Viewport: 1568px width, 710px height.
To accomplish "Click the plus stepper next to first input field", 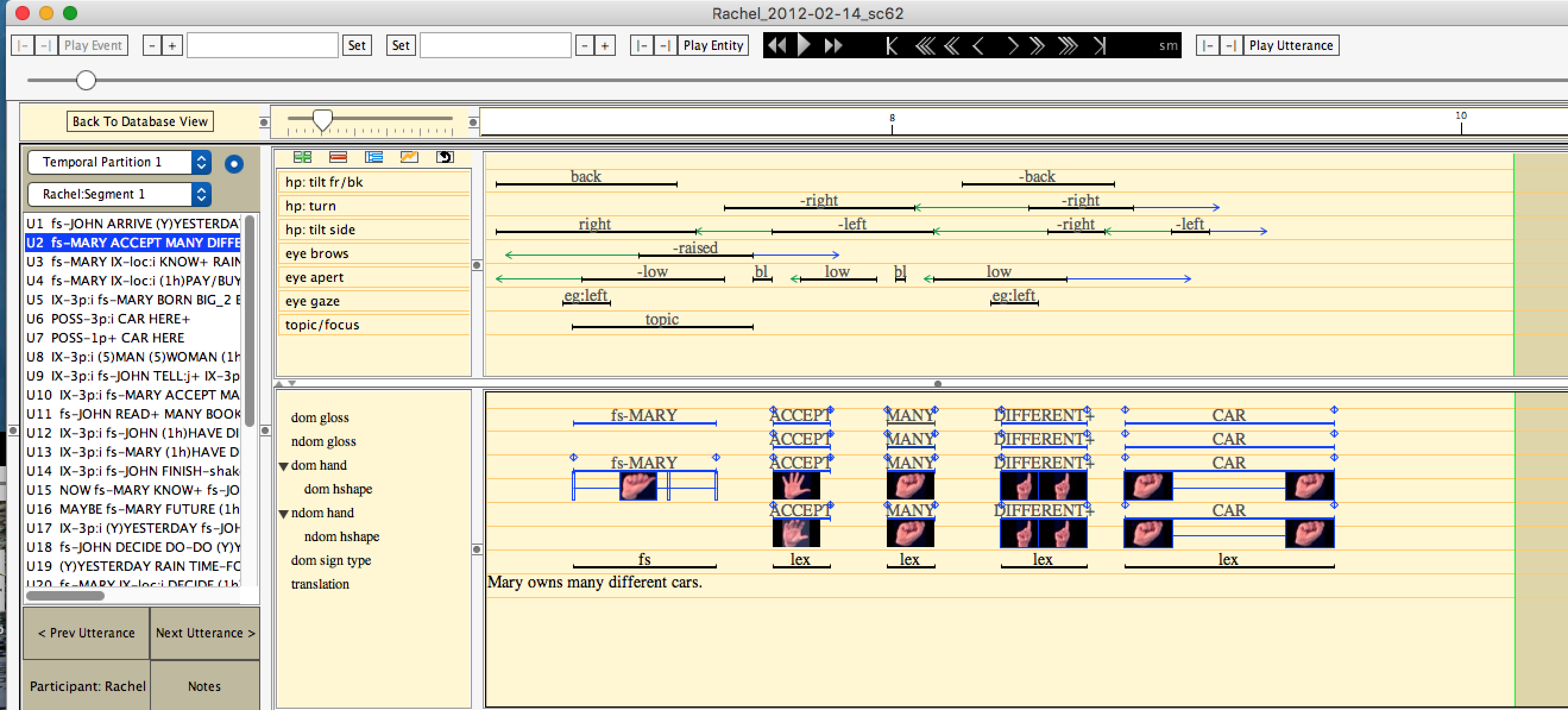I will [172, 45].
